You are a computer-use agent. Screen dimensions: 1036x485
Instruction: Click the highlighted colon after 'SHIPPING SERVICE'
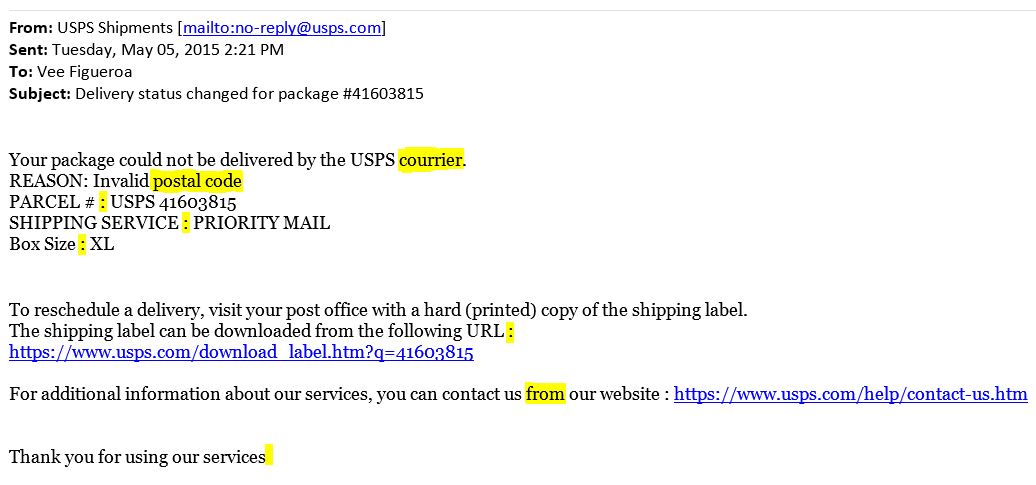pos(186,223)
